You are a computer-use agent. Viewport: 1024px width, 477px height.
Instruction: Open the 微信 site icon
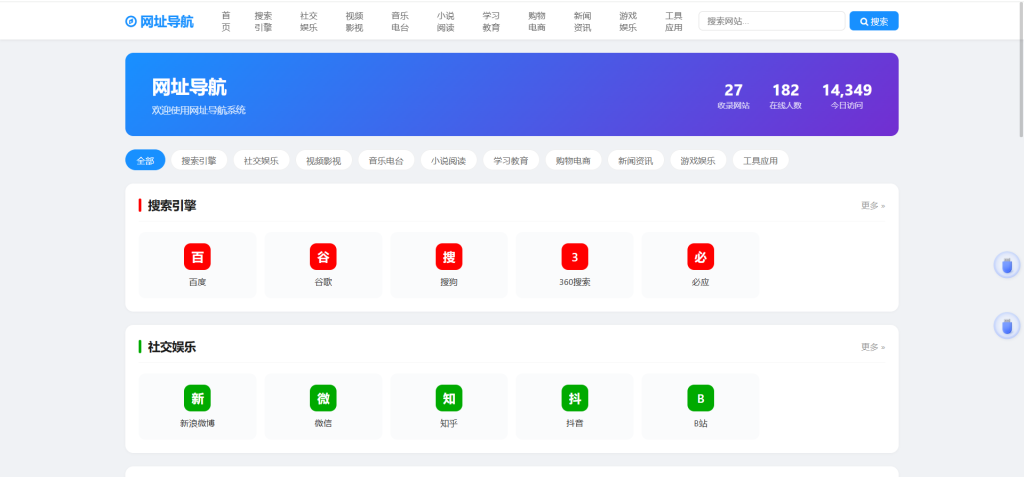point(323,399)
